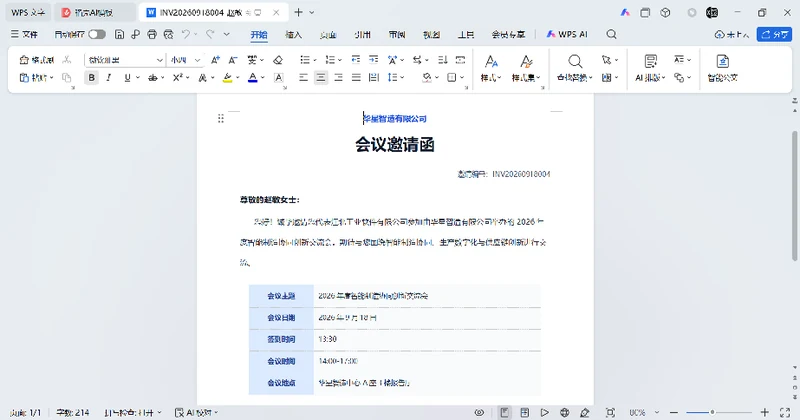Click the new tab plus button
Image resolution: width=800 pixels, height=420 pixels.
[298, 12]
